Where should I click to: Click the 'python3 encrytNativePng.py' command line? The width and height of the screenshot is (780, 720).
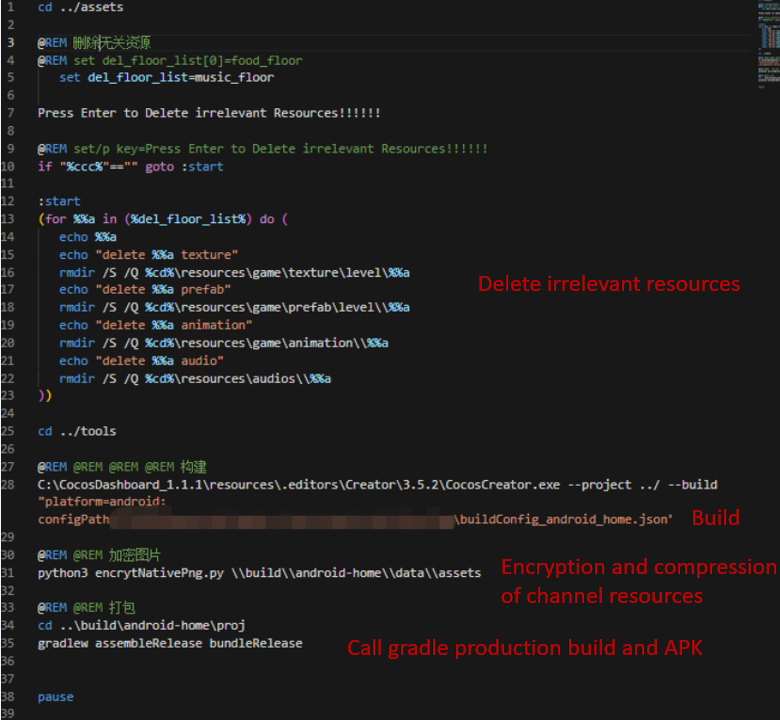pos(258,573)
